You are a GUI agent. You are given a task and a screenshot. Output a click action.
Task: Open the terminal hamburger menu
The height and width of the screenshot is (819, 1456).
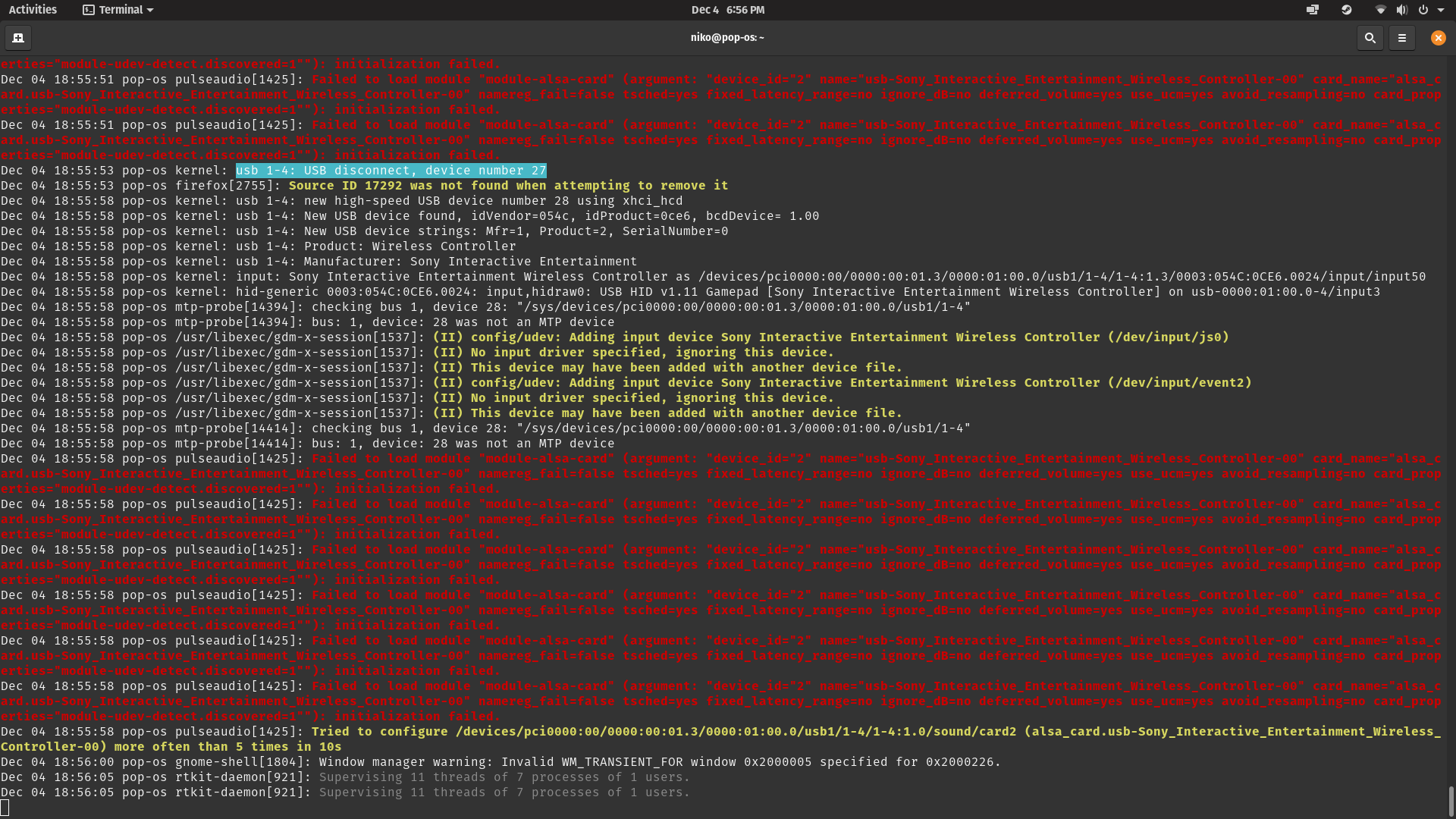1403,38
